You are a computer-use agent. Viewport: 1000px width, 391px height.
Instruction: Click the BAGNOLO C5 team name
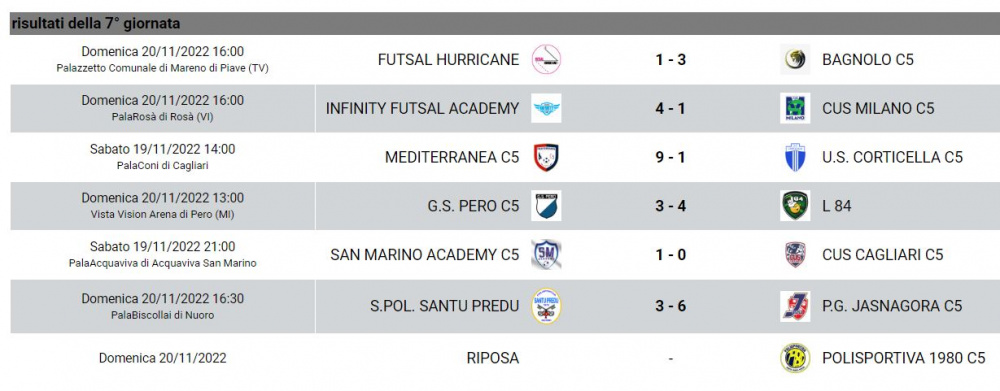(x=868, y=59)
